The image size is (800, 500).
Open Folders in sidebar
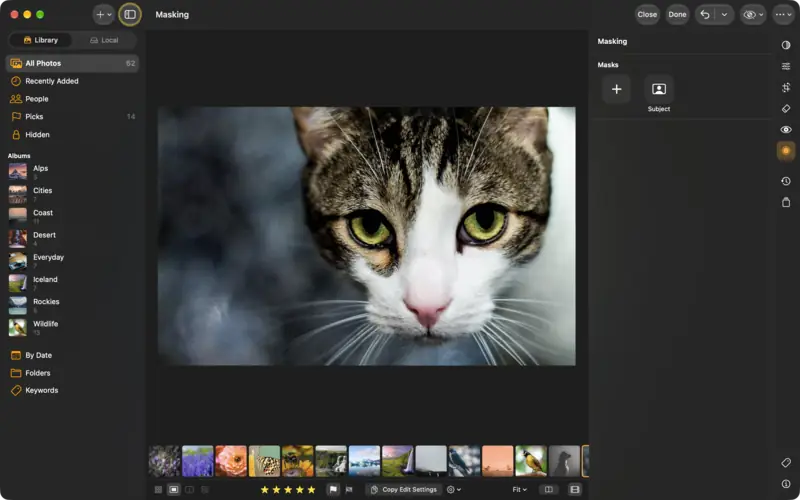pos(72,373)
